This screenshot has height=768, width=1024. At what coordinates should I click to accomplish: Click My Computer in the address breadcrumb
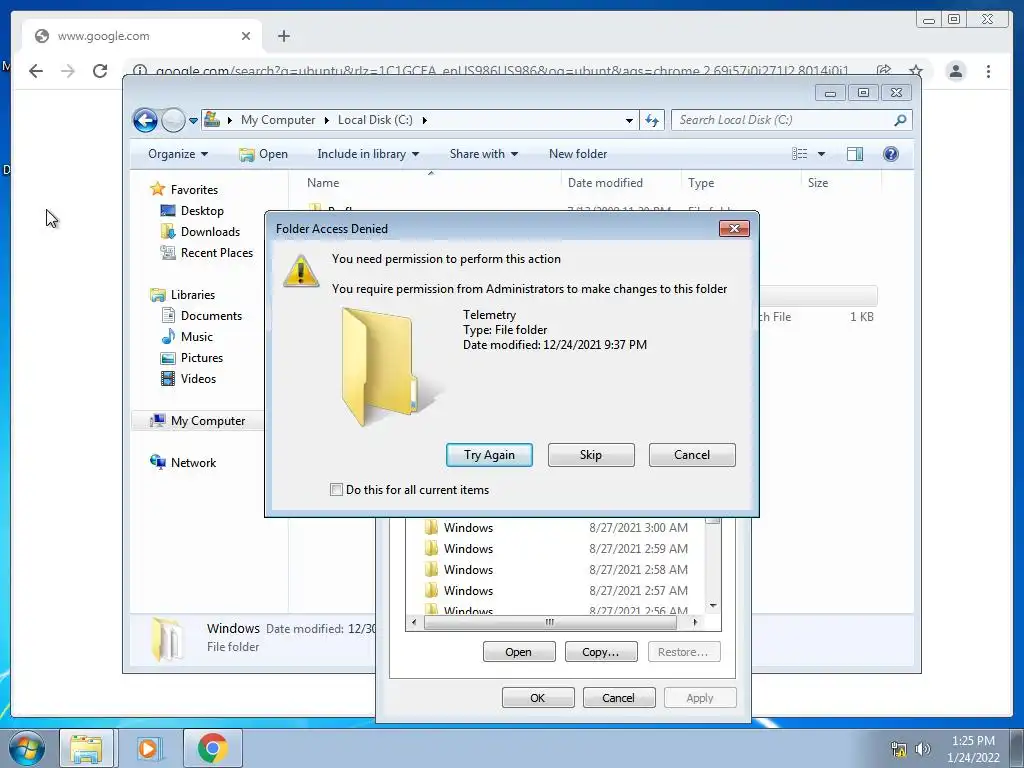click(278, 120)
